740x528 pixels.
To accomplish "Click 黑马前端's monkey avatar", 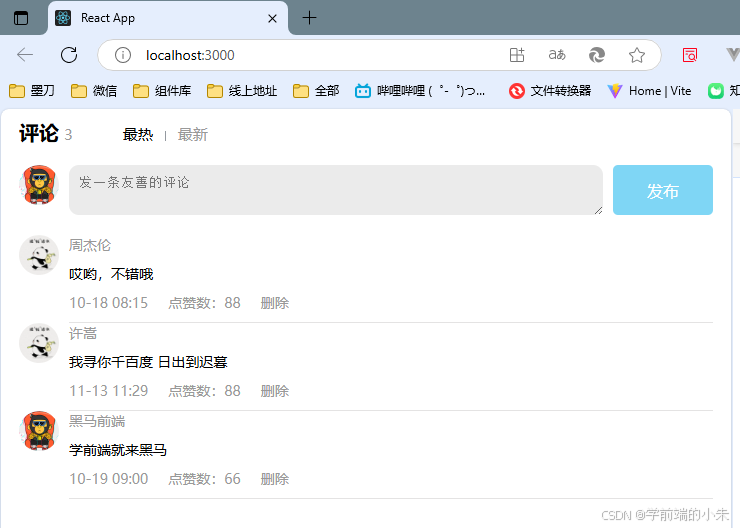I will click(39, 431).
